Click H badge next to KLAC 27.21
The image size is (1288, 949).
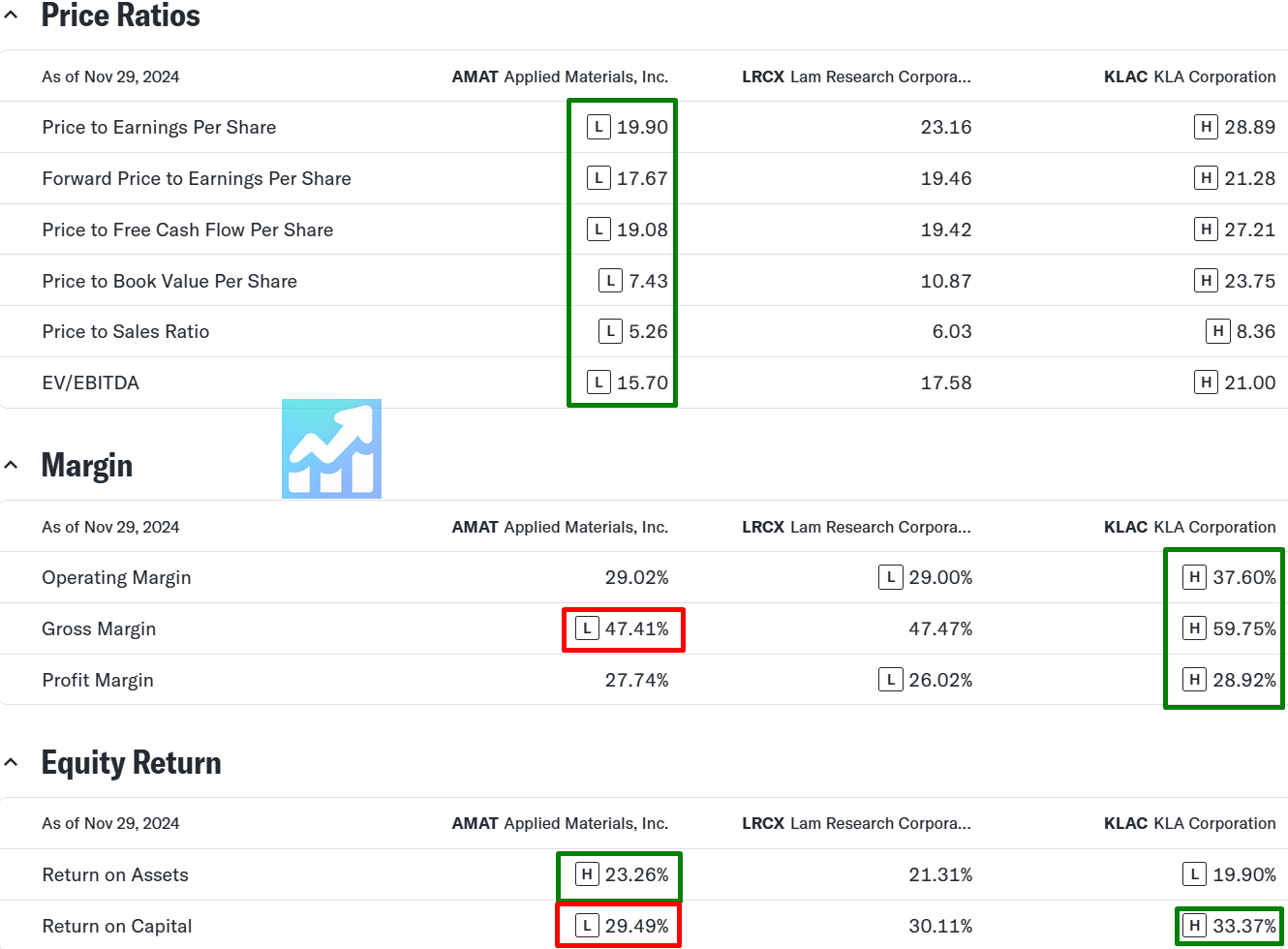1206,230
